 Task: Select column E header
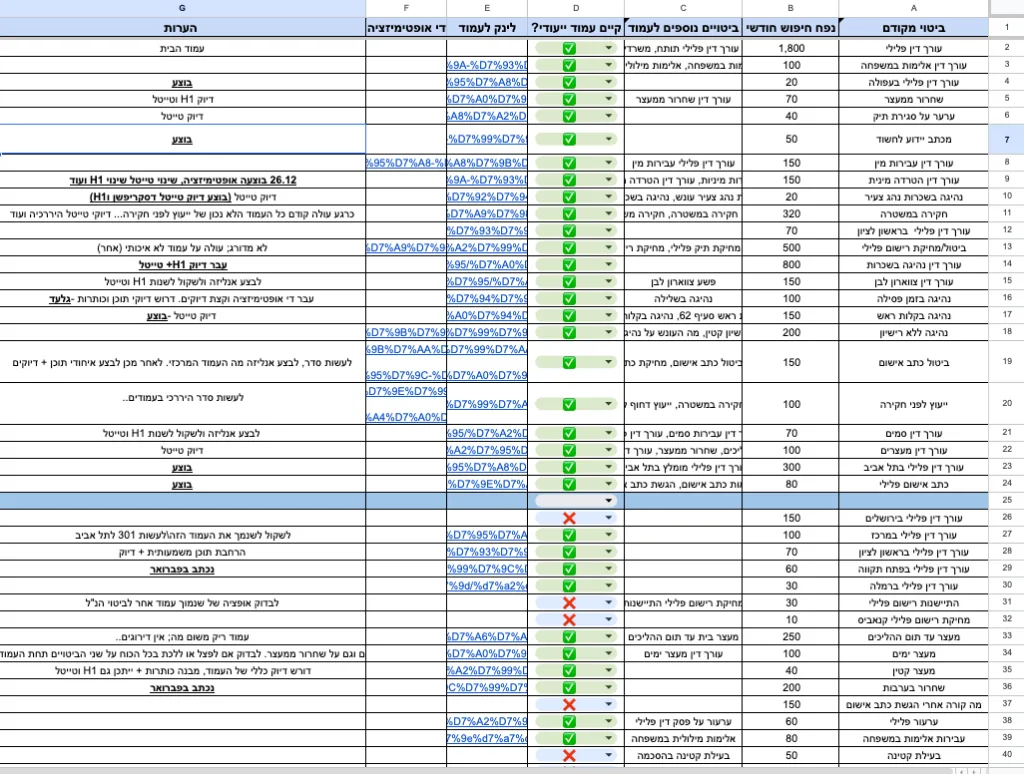point(487,8)
